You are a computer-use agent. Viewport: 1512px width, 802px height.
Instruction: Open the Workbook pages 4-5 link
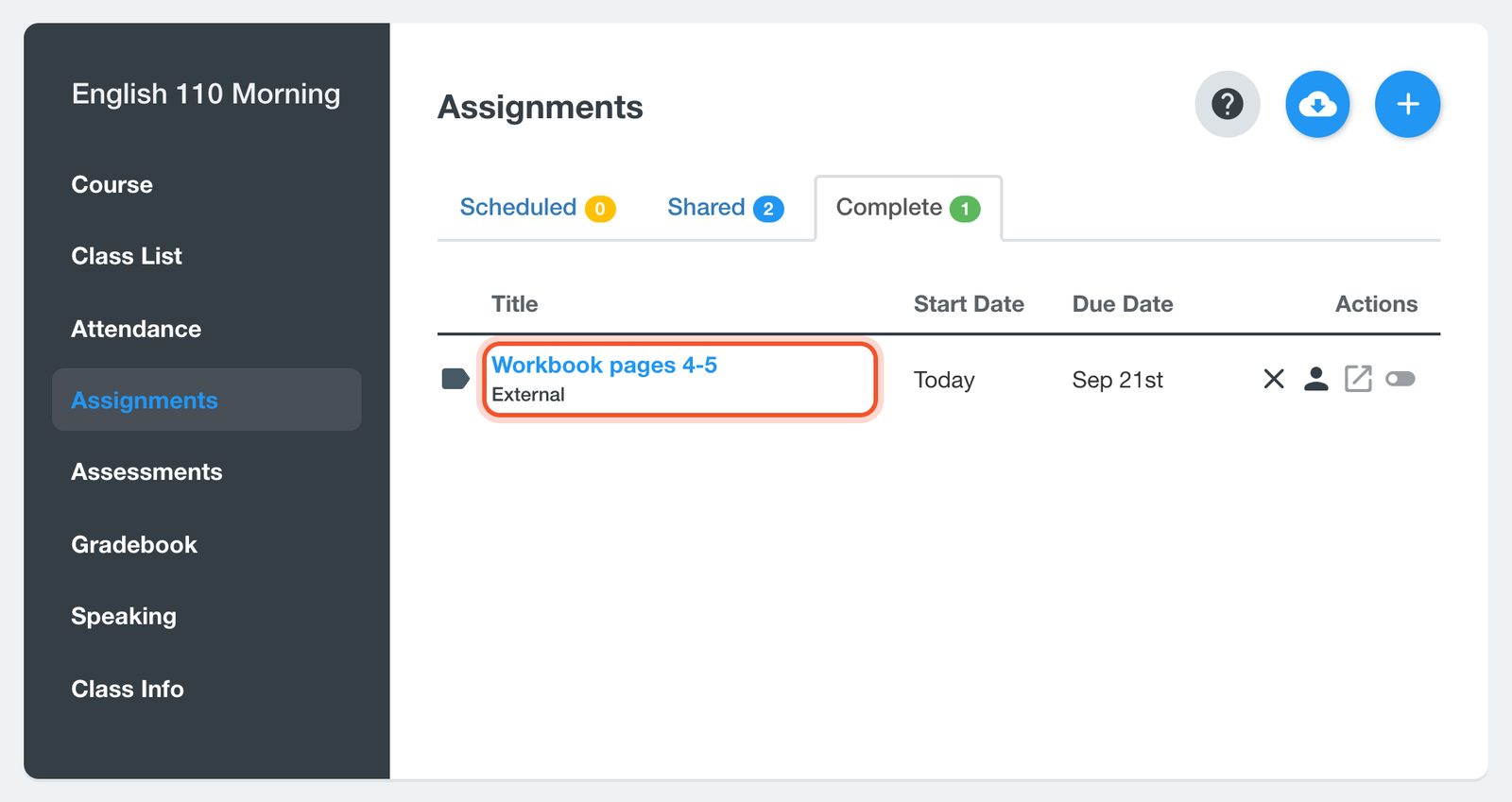click(x=604, y=365)
